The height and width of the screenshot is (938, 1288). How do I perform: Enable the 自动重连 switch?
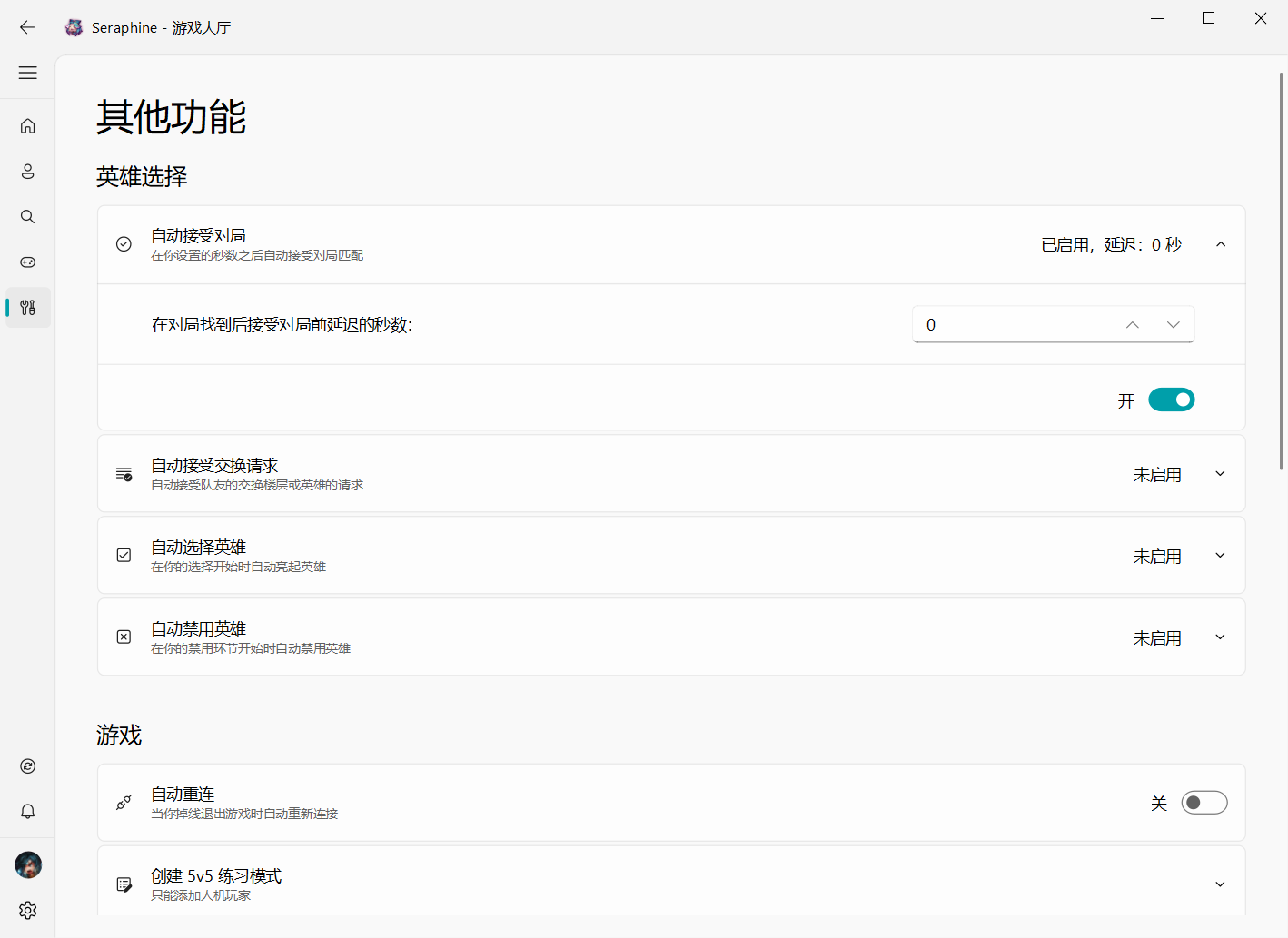(1204, 803)
